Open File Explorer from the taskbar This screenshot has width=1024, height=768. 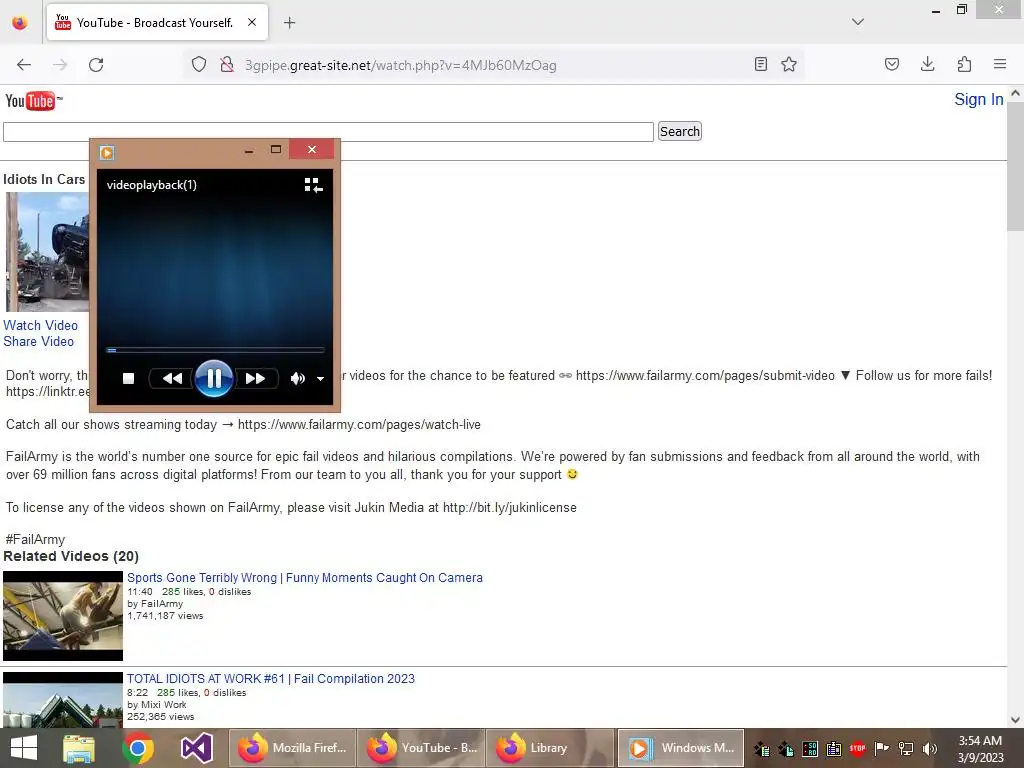pos(79,748)
